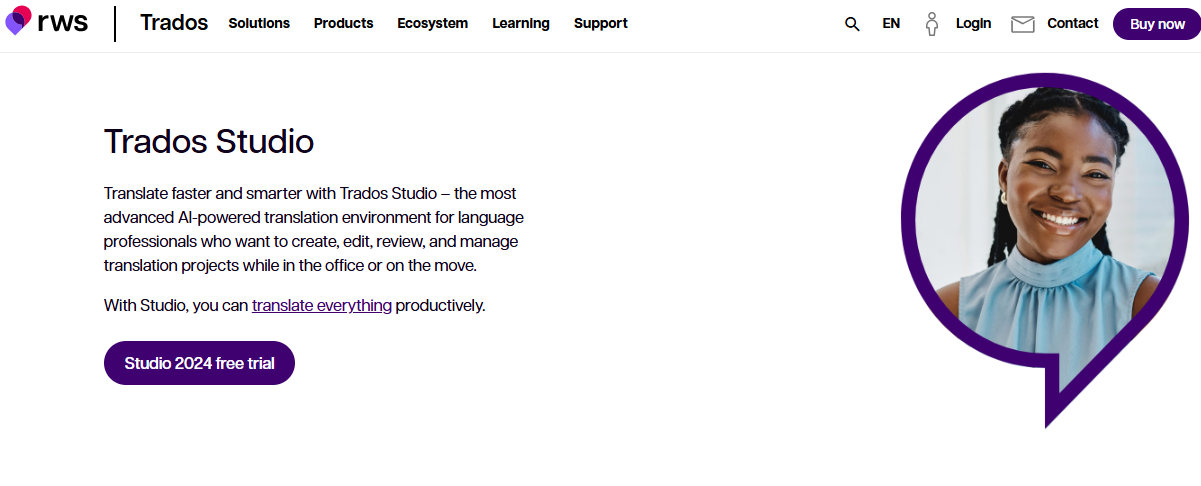Image resolution: width=1201 pixels, height=486 pixels.
Task: Start the Studio 2024 free trial
Action: click(x=199, y=363)
